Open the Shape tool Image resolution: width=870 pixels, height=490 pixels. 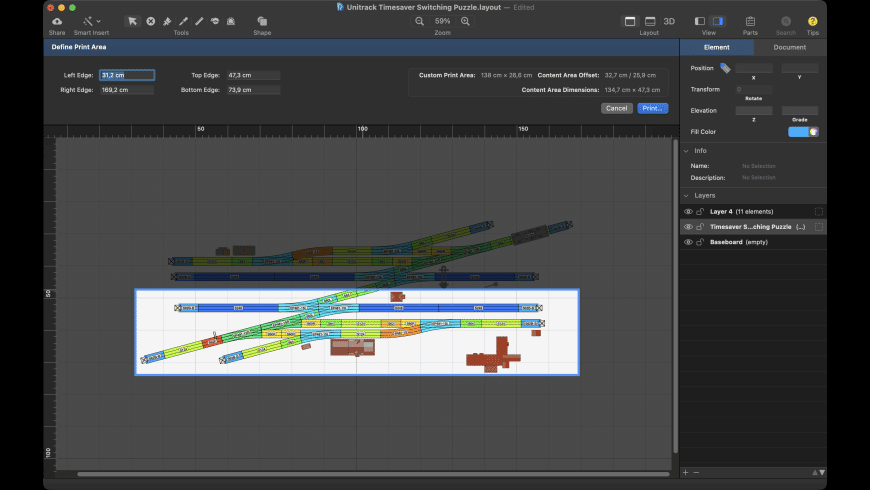[262, 21]
